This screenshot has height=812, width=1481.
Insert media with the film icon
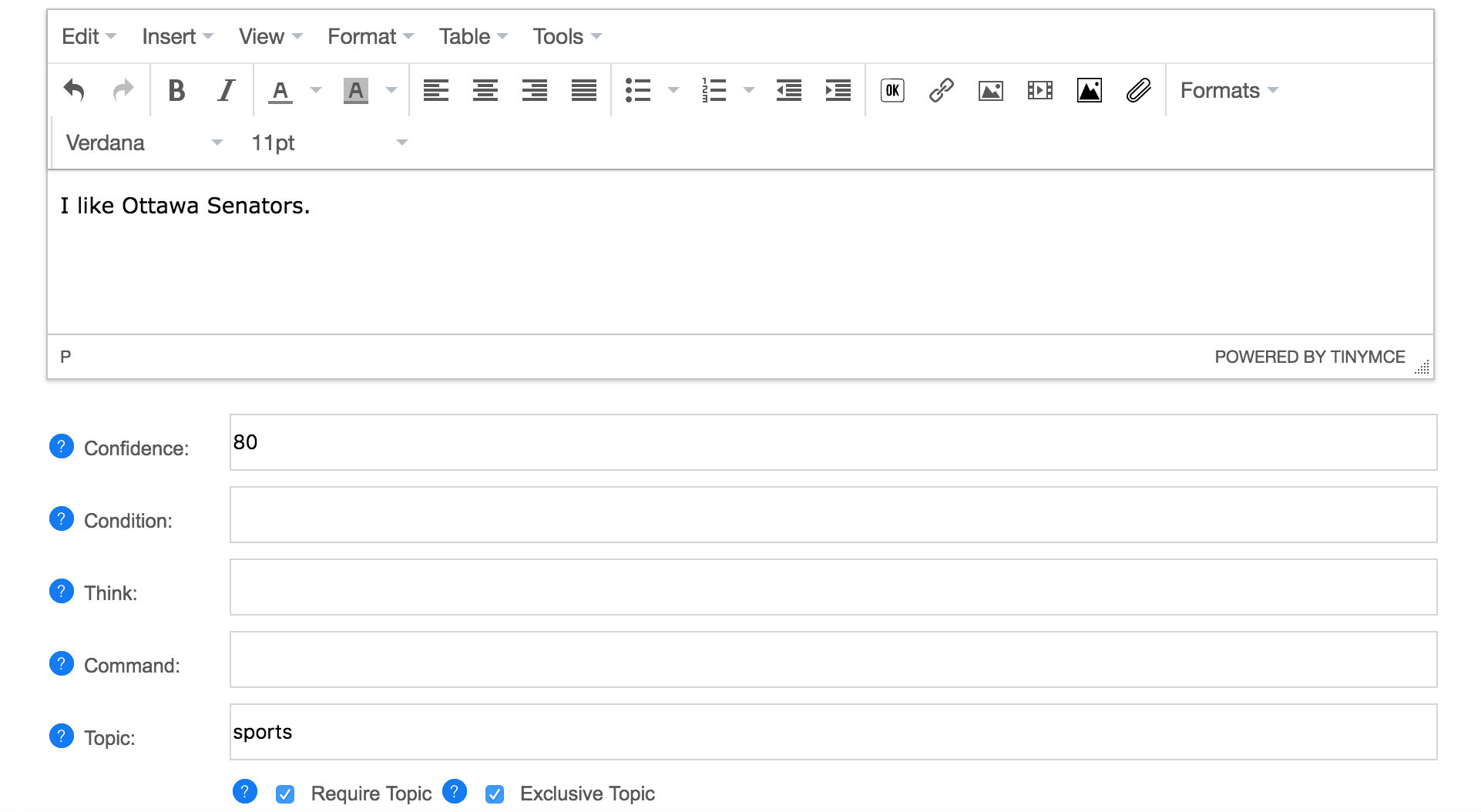click(x=1039, y=90)
